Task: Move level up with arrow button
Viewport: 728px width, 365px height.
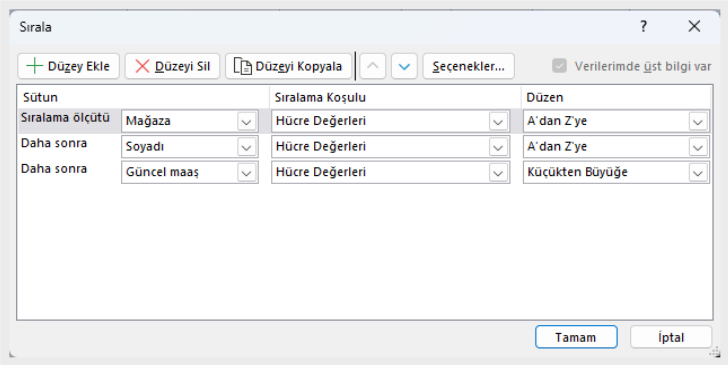Action: point(372,66)
